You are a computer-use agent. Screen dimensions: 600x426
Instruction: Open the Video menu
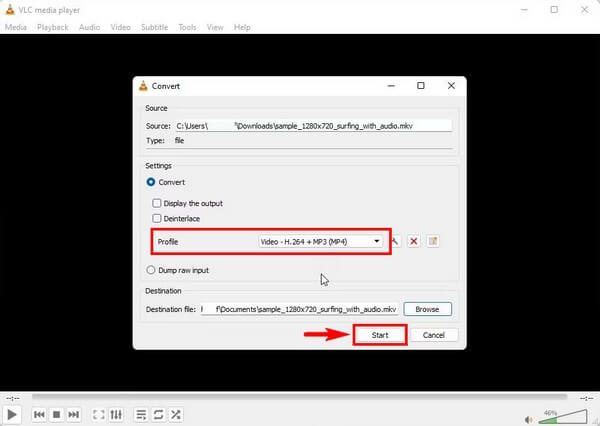121,28
